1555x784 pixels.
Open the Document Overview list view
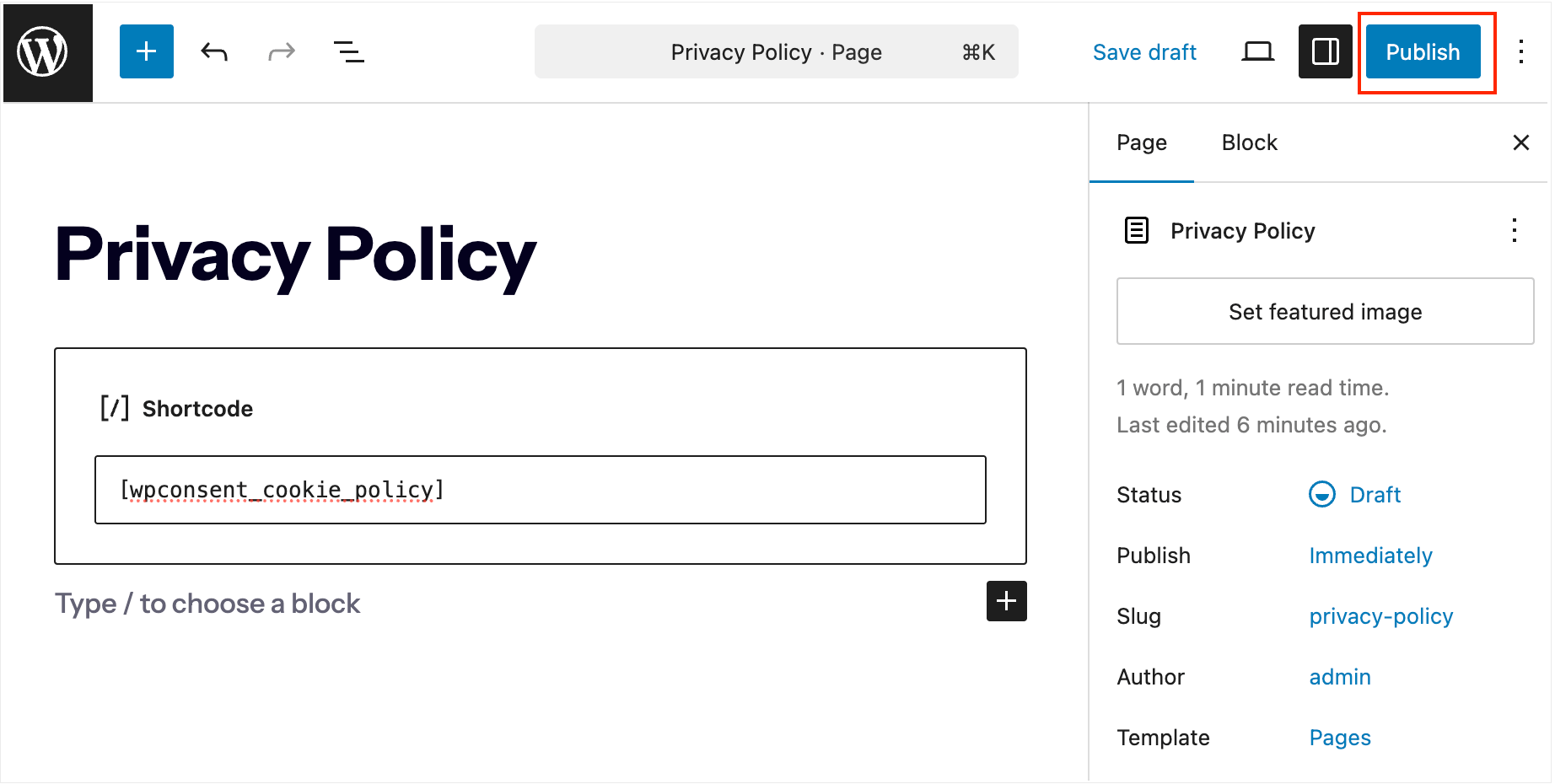[x=348, y=51]
